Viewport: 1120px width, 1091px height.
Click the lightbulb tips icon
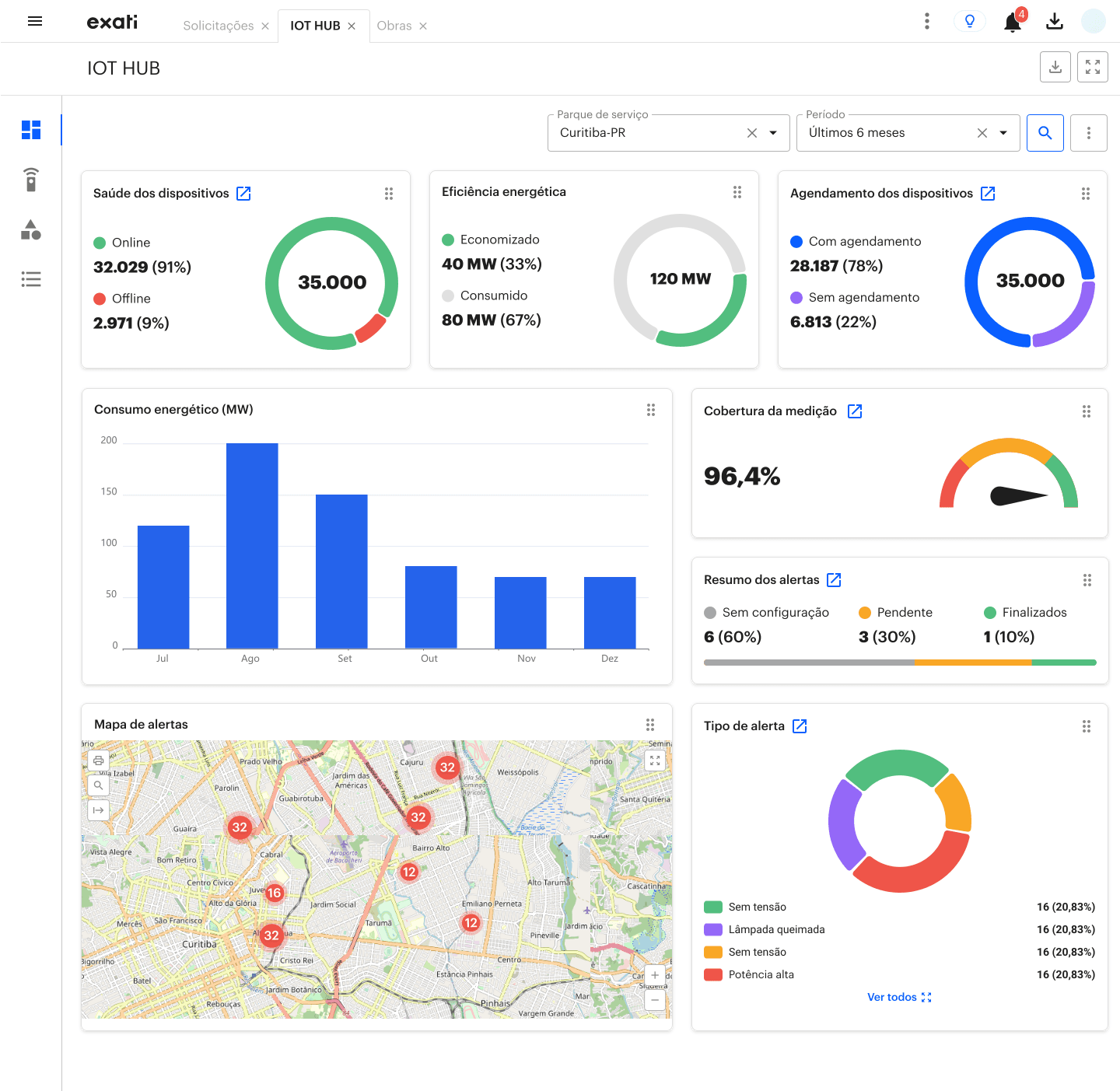969,21
